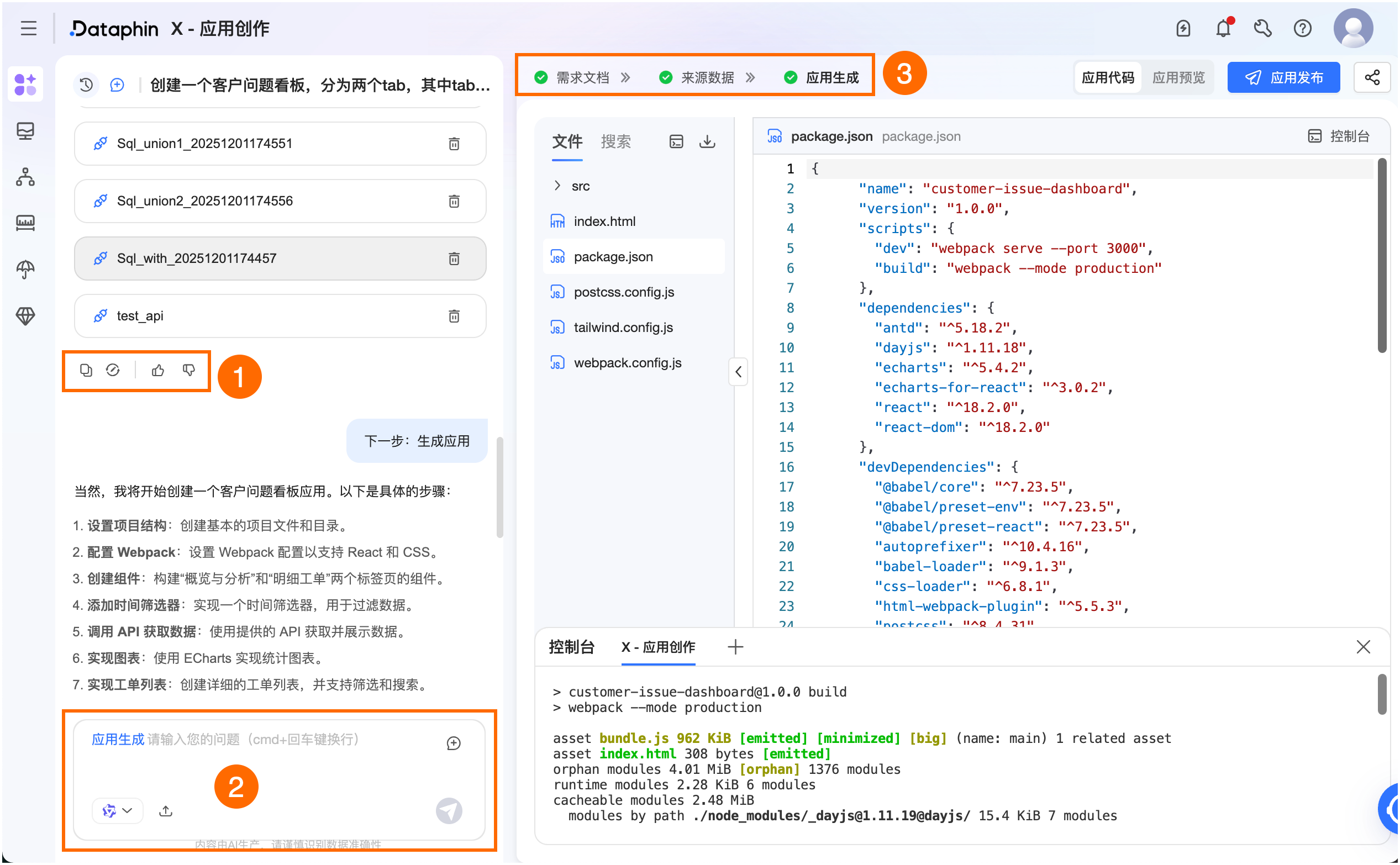This screenshot has width=1400, height=865.
Task: Select the X - 应用创作 console tab
Action: click(x=658, y=647)
